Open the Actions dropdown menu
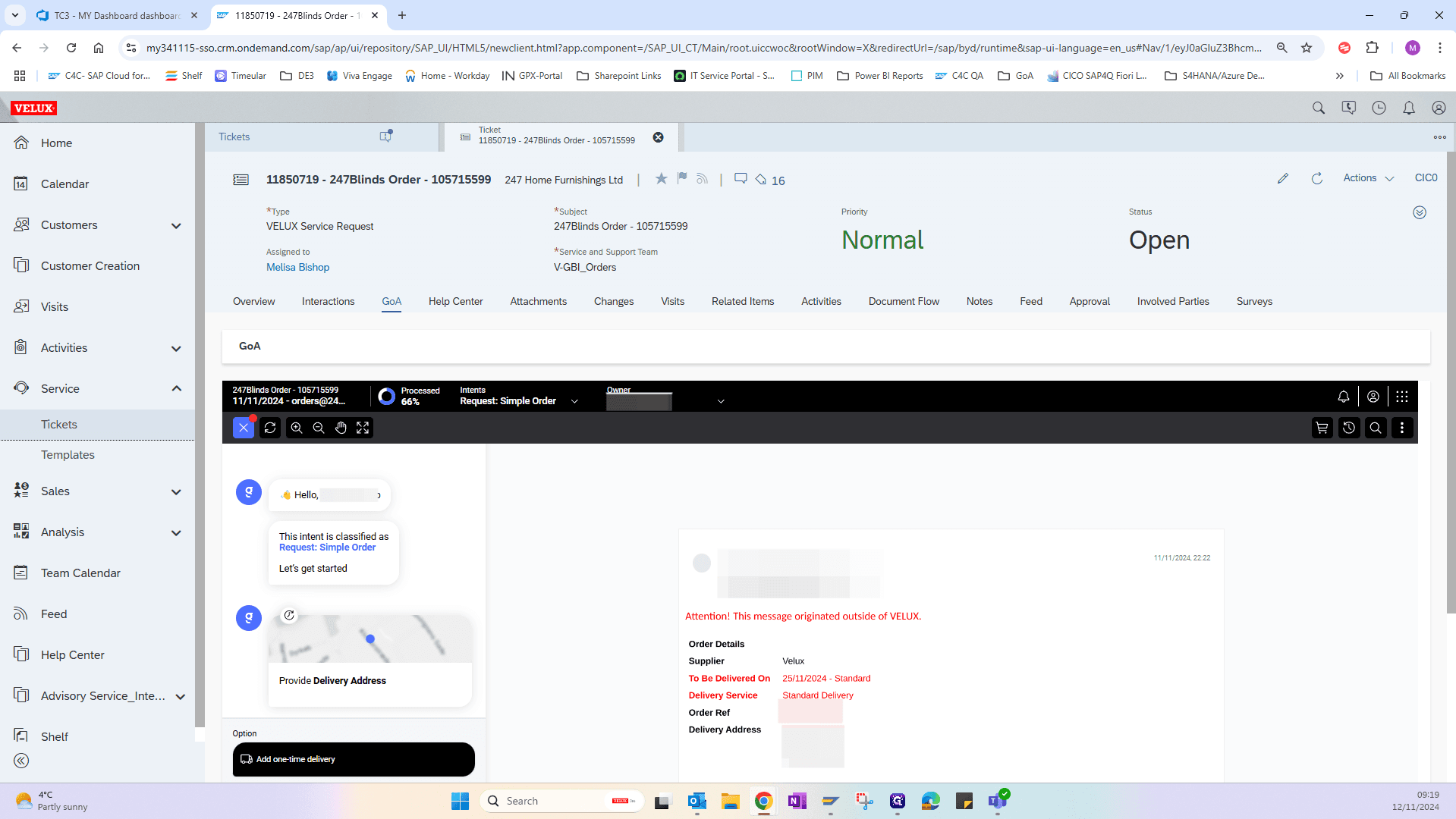This screenshot has width=1456, height=819. 1369,178
